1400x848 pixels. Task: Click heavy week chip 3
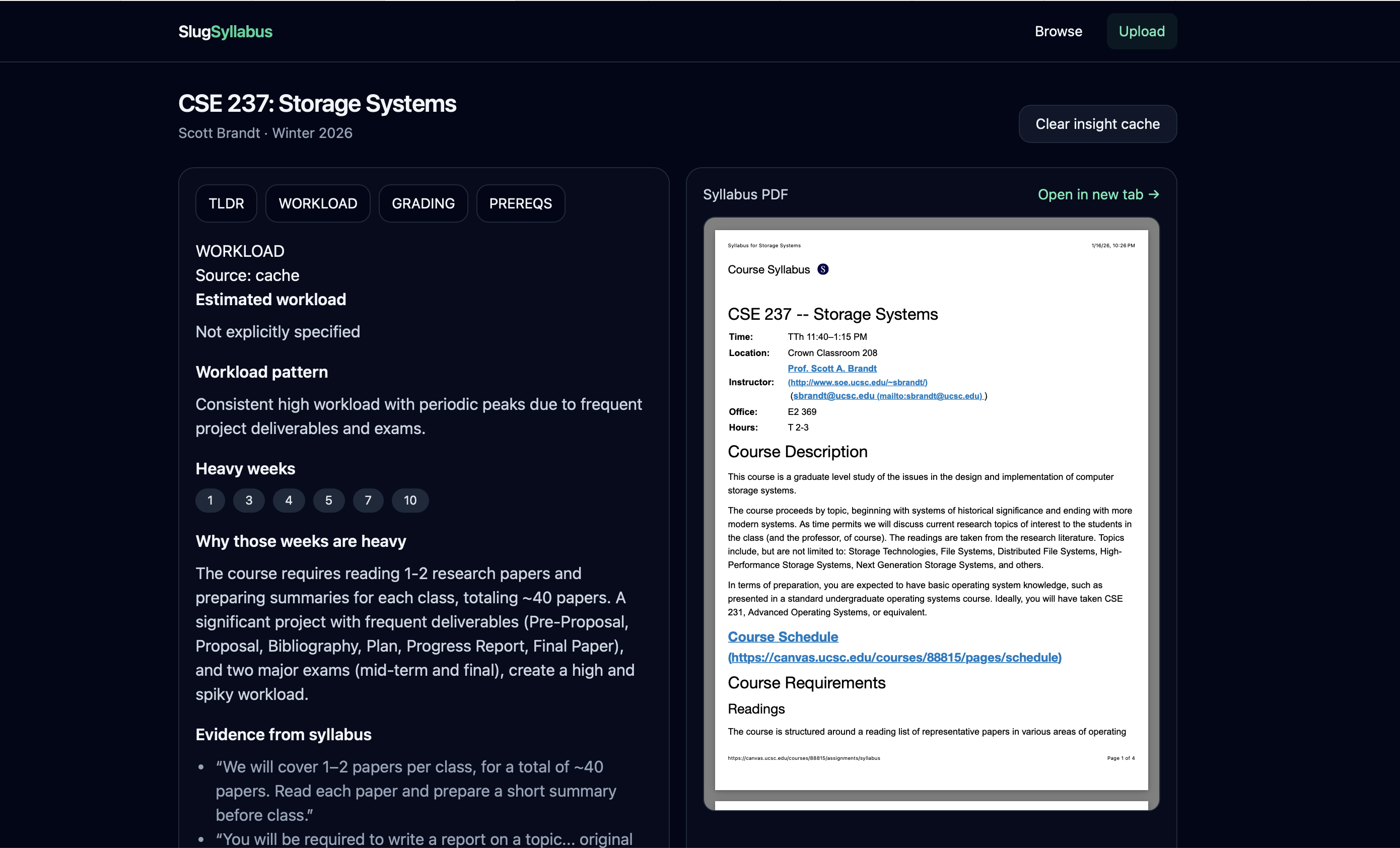tap(249, 501)
